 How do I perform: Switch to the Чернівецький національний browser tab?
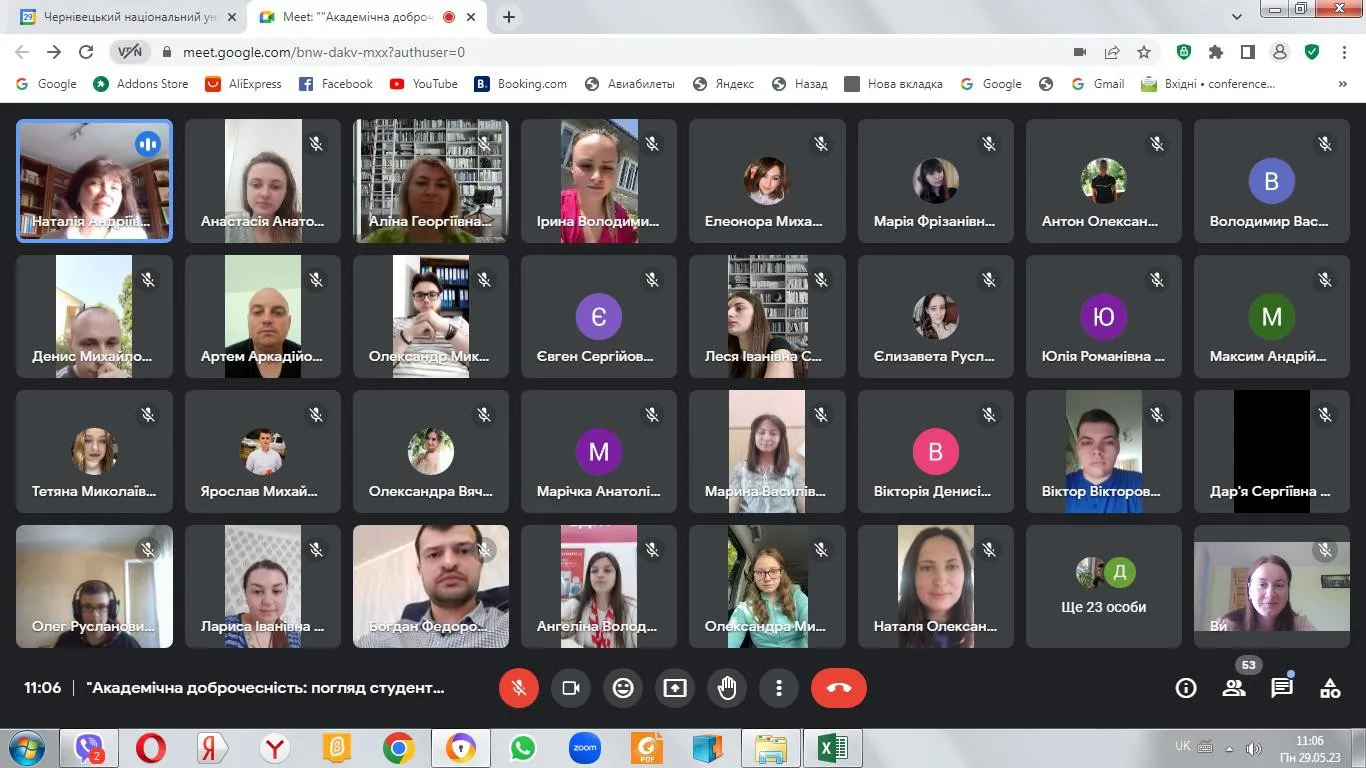[125, 17]
